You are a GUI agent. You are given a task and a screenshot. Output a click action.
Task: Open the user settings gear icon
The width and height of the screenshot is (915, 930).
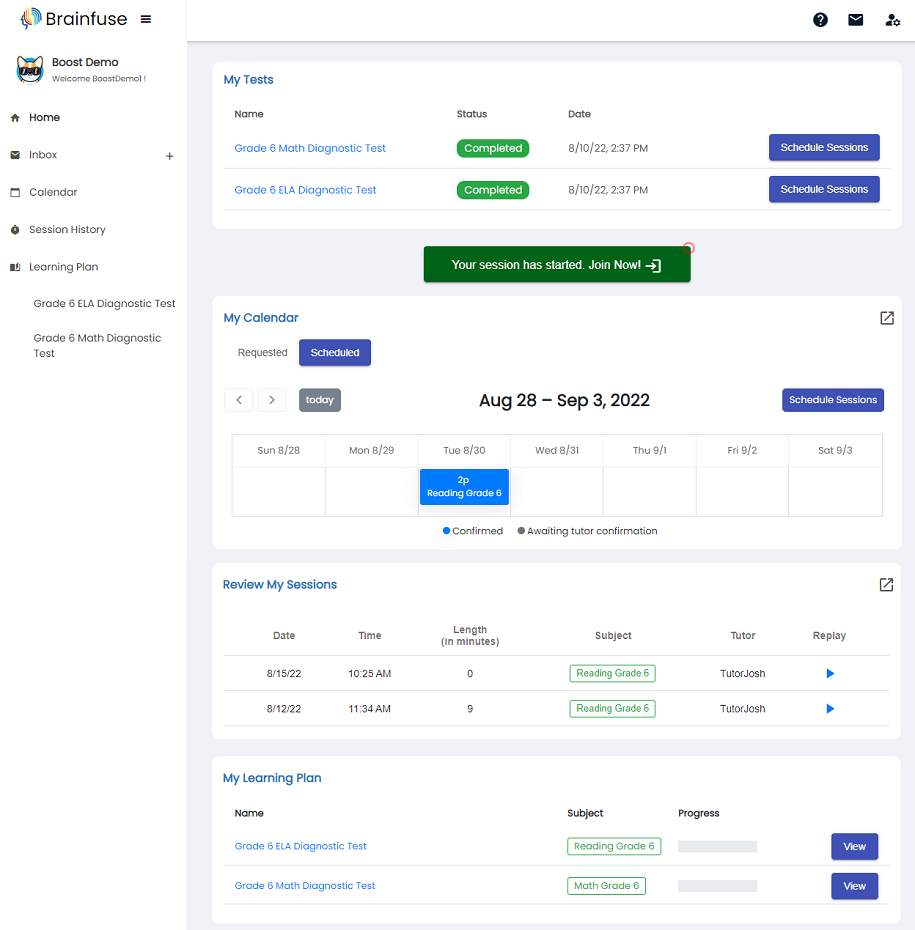pyautogui.click(x=892, y=20)
